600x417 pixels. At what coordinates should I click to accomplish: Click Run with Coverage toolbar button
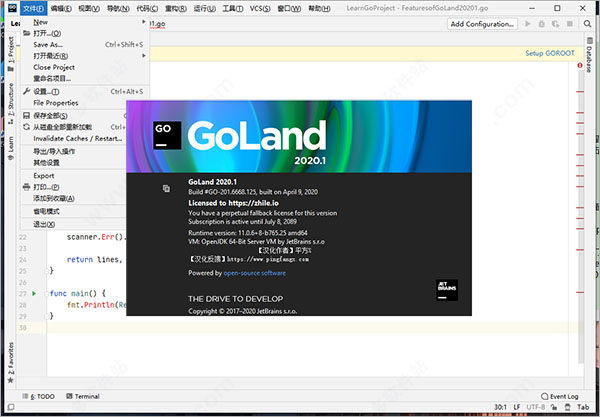click(555, 24)
